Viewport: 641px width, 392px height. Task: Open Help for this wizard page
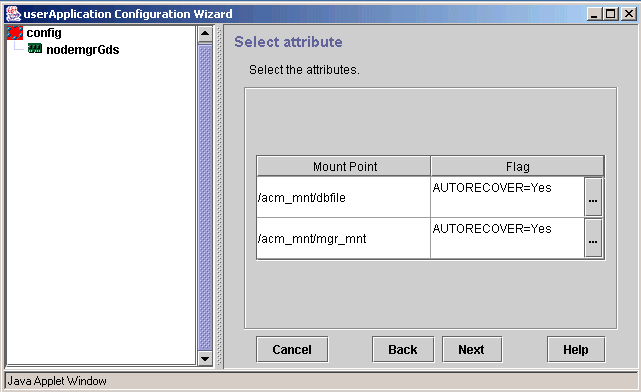click(x=576, y=349)
